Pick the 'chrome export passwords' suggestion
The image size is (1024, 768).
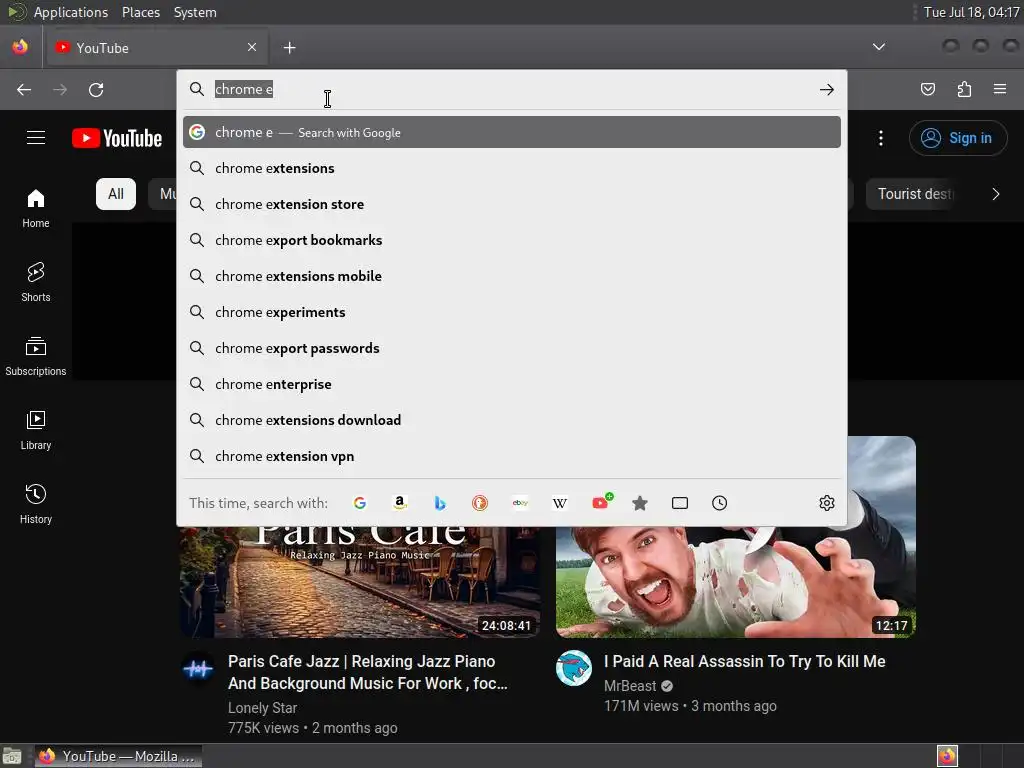pos(512,347)
